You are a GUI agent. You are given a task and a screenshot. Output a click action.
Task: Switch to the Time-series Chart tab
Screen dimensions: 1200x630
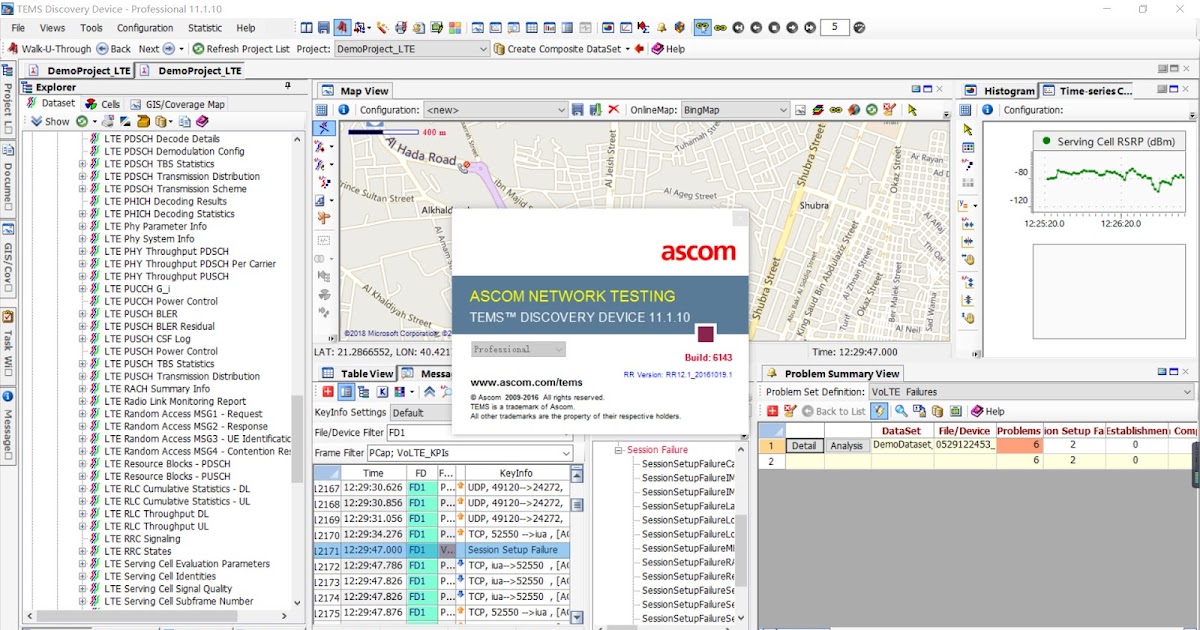[x=1088, y=91]
